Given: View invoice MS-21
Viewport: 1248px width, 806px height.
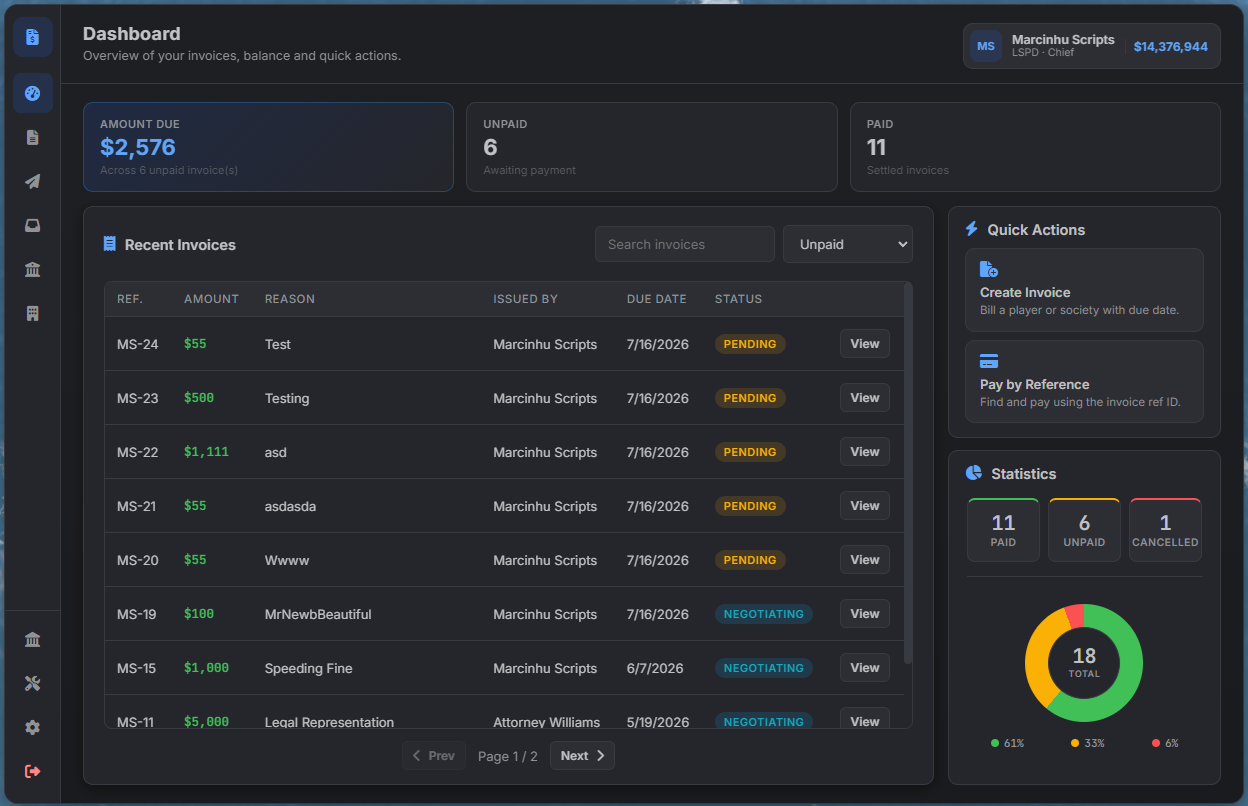Looking at the screenshot, I should coord(865,506).
